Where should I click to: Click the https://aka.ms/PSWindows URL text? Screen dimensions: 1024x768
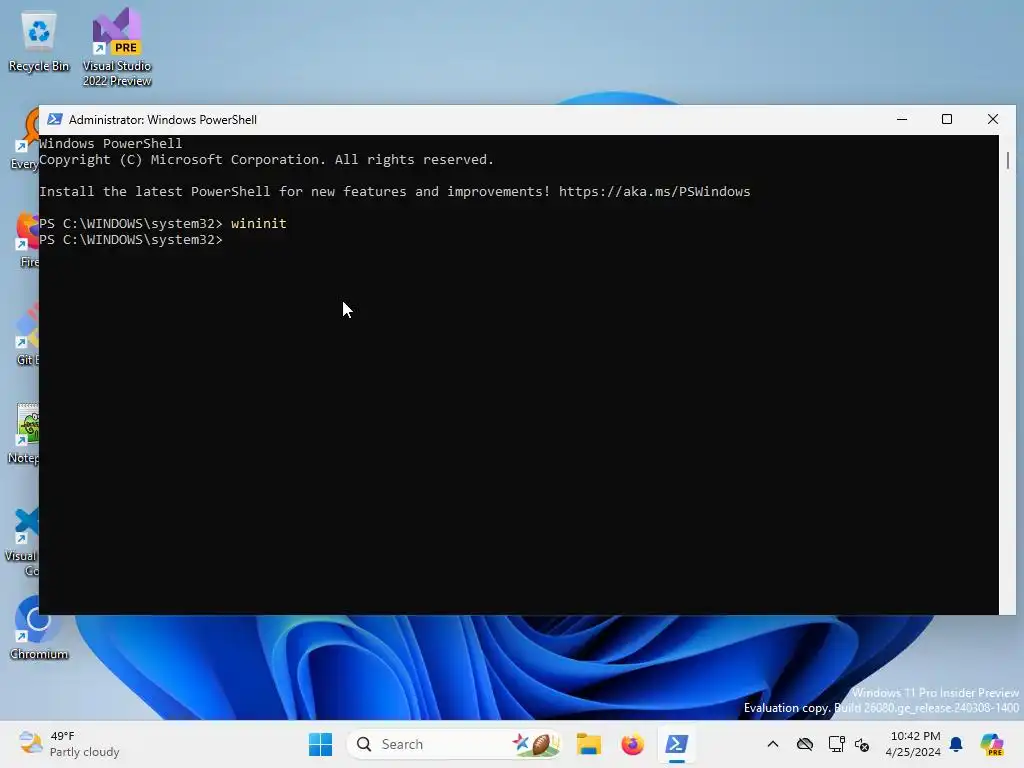point(654,191)
